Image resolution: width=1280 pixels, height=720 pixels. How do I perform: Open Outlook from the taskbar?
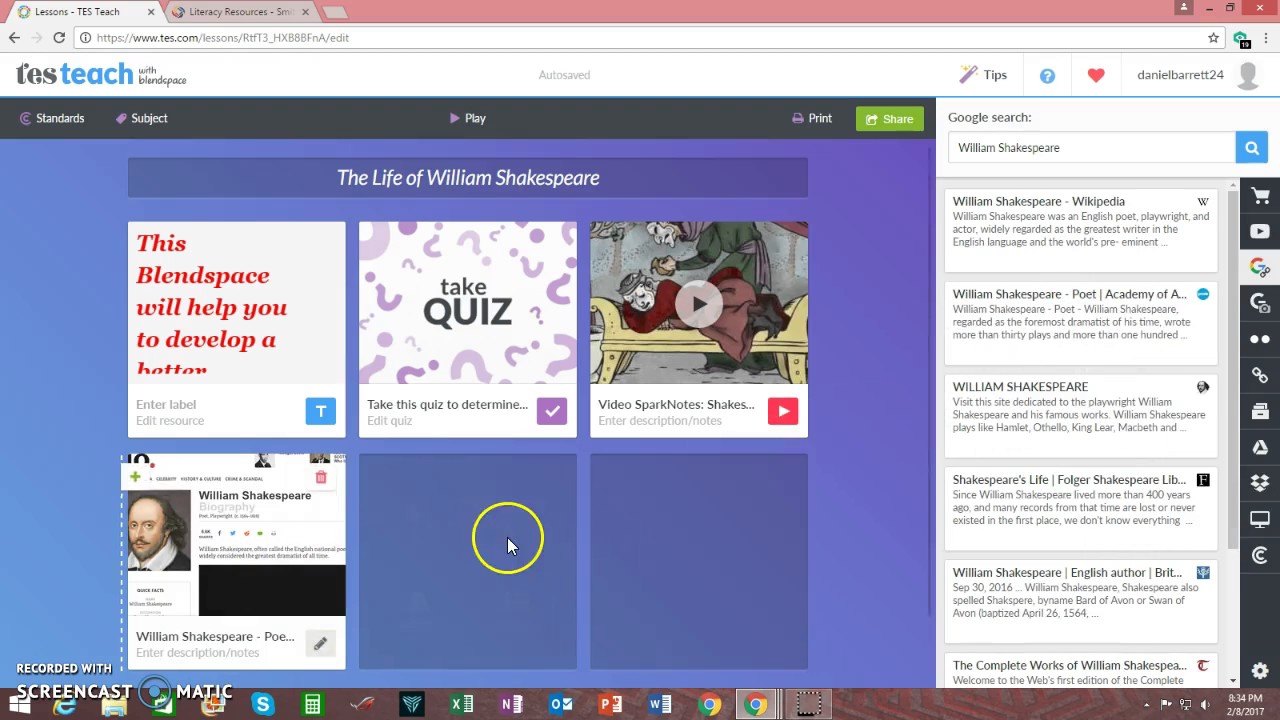(561, 705)
